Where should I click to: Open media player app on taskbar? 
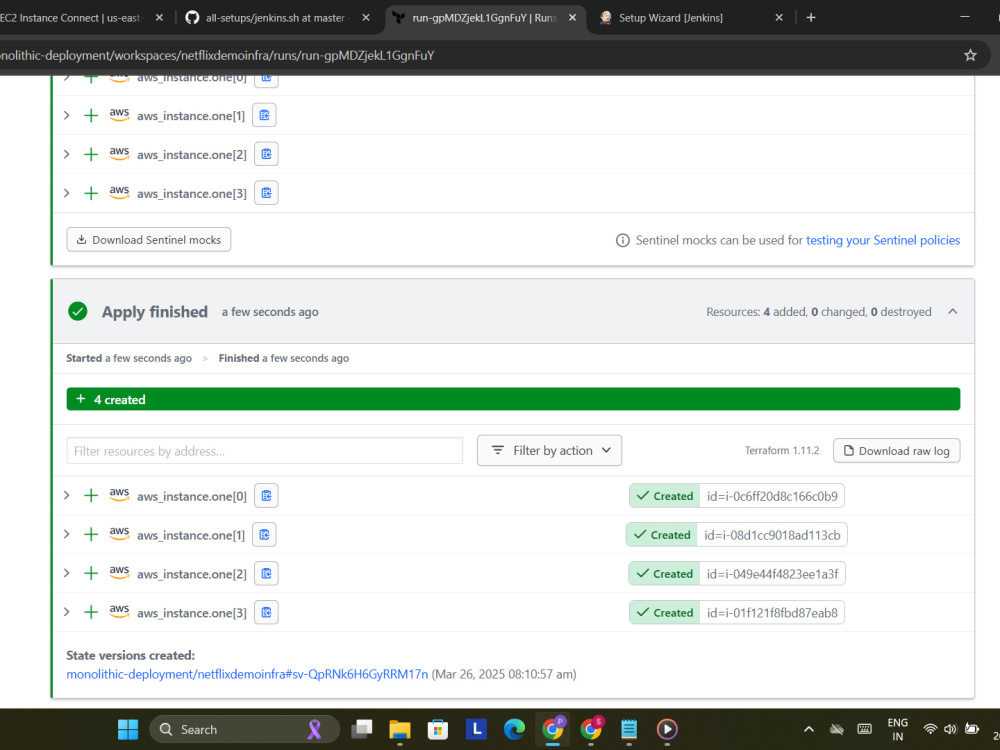667,729
